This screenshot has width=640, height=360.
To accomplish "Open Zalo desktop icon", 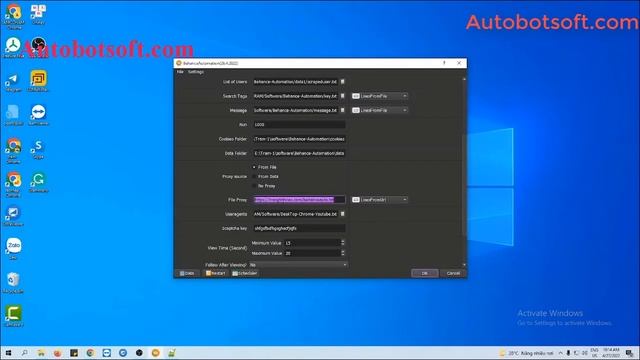I will (x=13, y=248).
